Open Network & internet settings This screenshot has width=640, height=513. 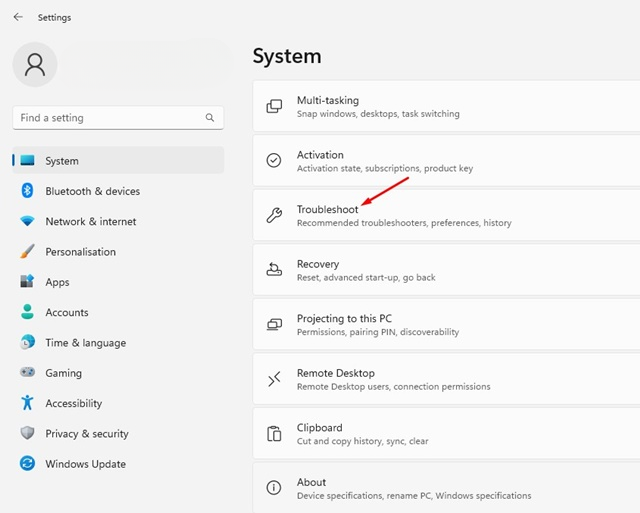(x=118, y=221)
